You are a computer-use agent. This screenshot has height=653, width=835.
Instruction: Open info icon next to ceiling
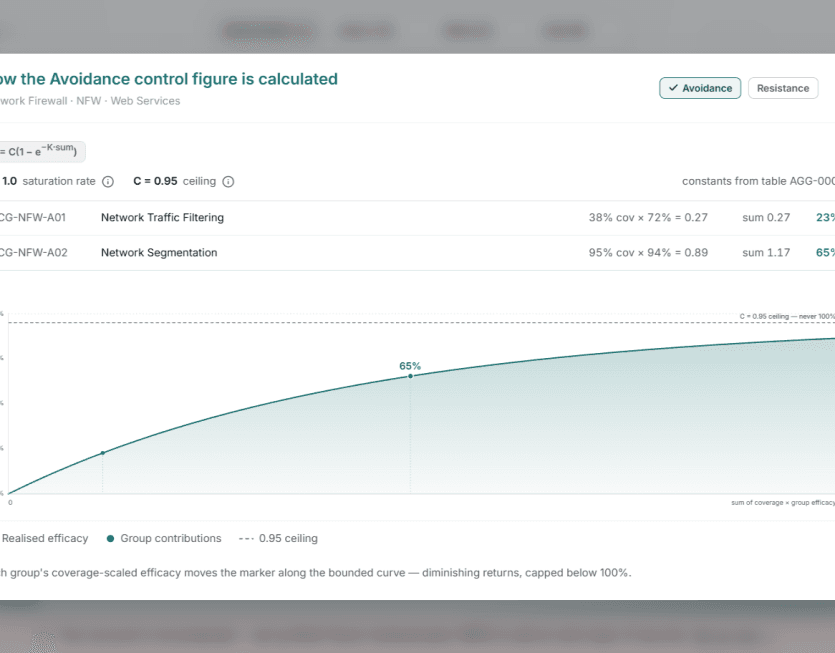coord(228,182)
